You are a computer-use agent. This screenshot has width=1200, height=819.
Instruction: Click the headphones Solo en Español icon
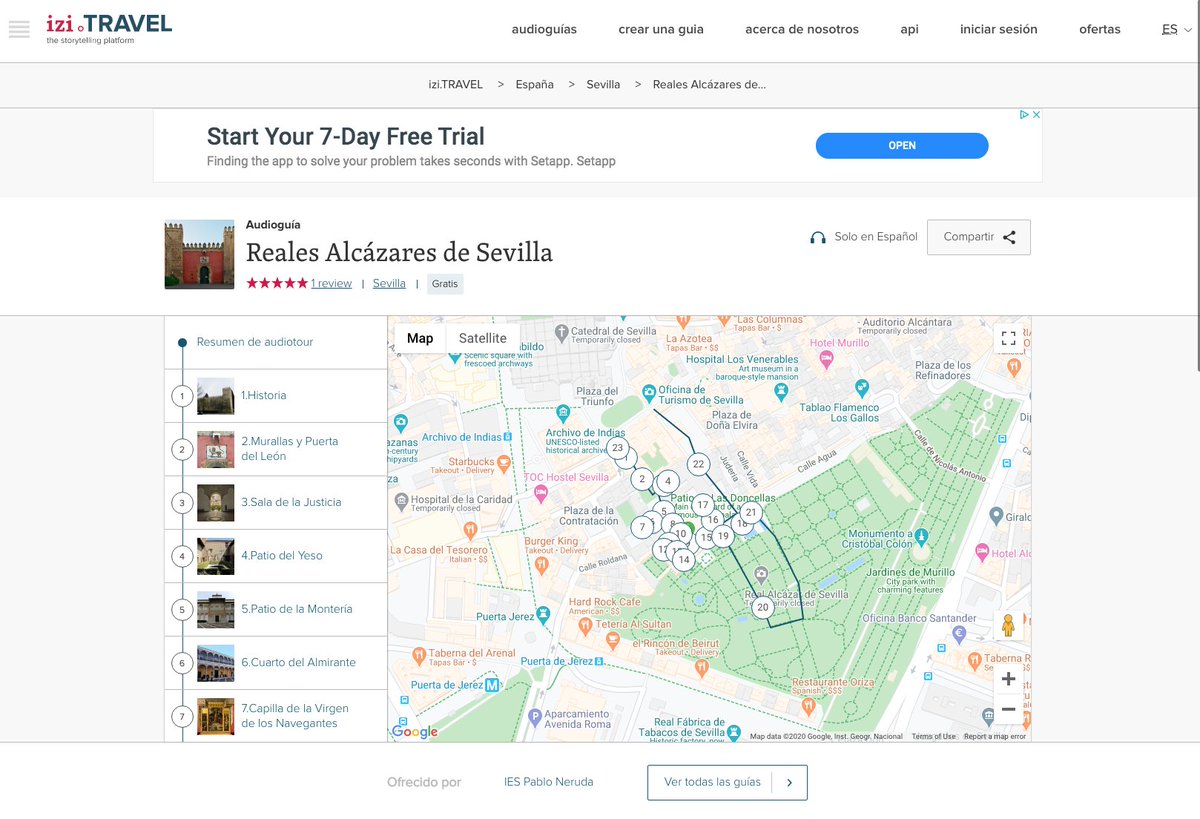[x=818, y=238]
